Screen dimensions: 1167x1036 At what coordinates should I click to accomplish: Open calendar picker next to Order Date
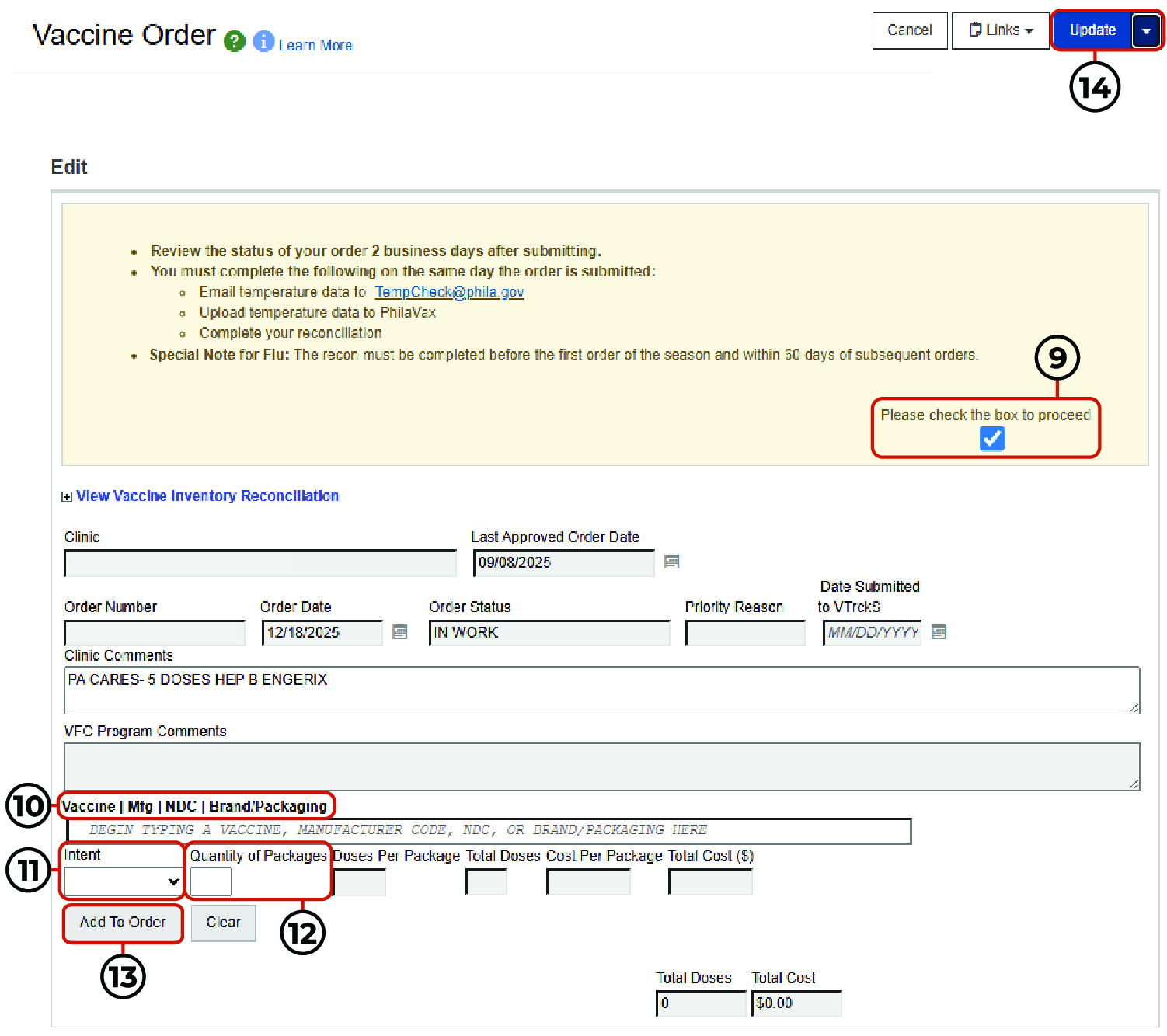(400, 632)
